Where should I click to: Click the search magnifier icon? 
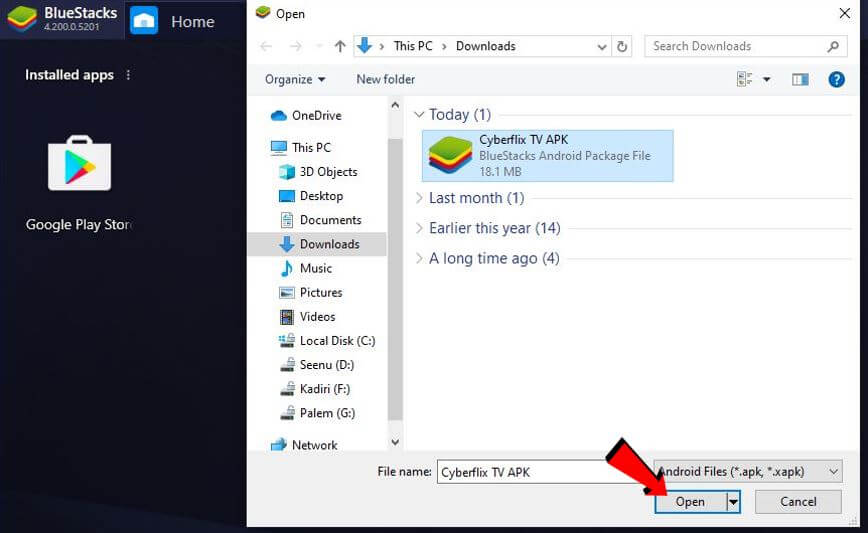coord(833,46)
